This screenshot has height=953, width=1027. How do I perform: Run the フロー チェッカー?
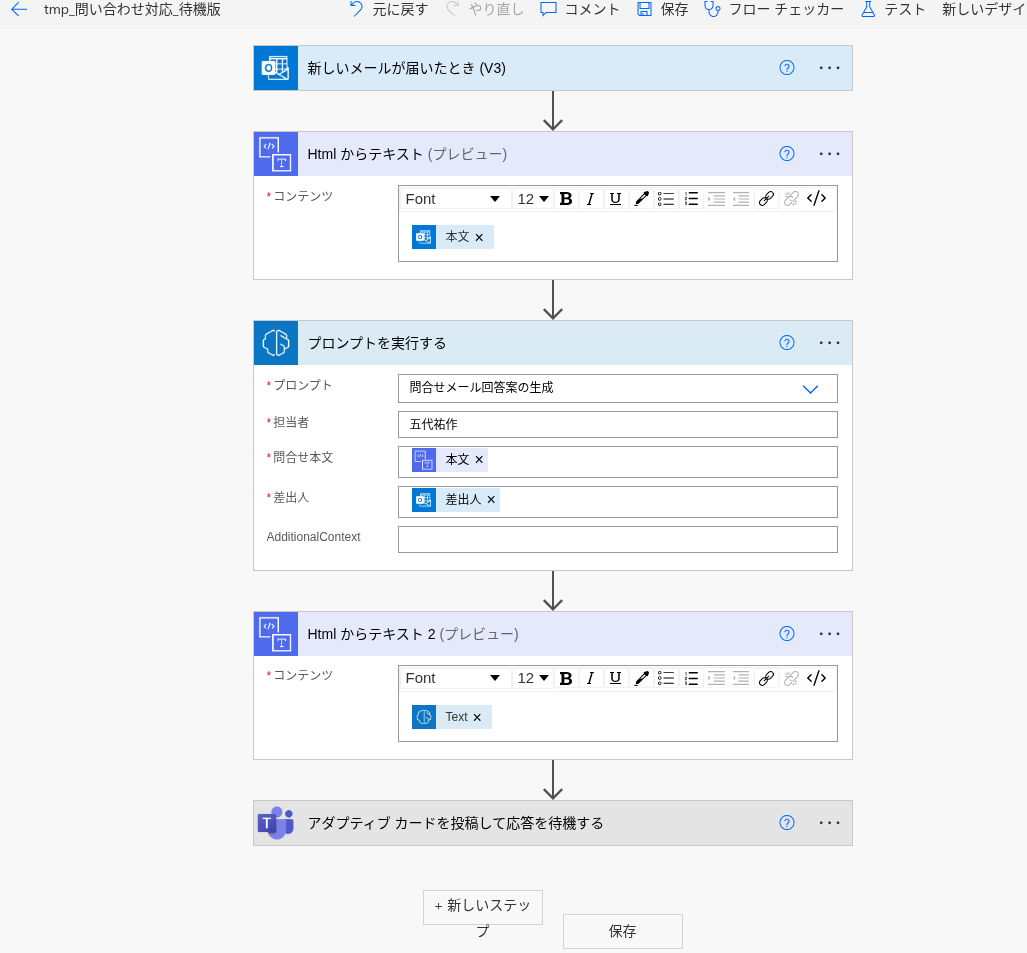coord(774,9)
